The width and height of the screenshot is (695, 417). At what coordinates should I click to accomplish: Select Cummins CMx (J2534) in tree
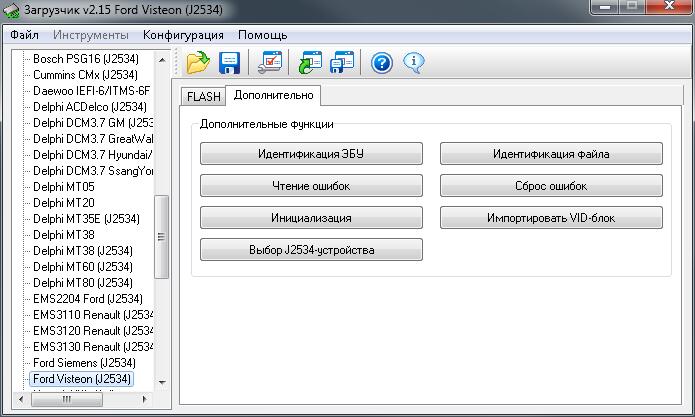(x=85, y=74)
